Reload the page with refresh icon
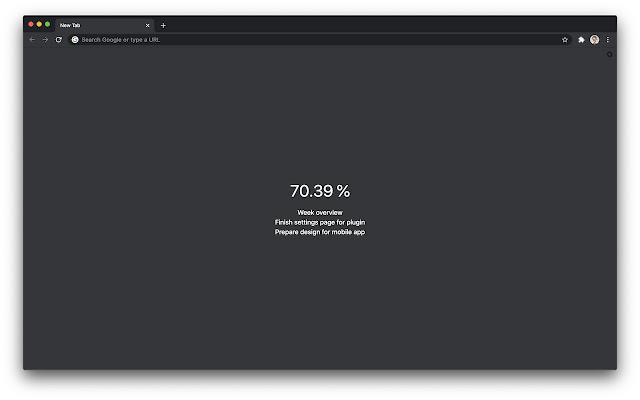 pyautogui.click(x=59, y=40)
